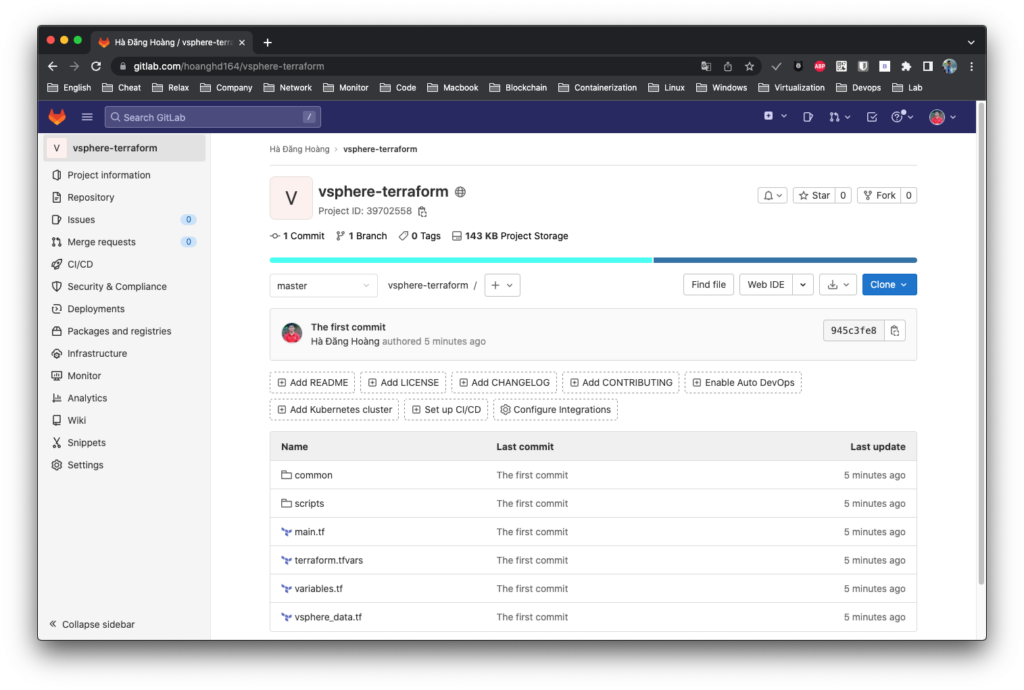Click the Web IDE button
Viewport: 1024px width, 690px height.
tap(765, 285)
